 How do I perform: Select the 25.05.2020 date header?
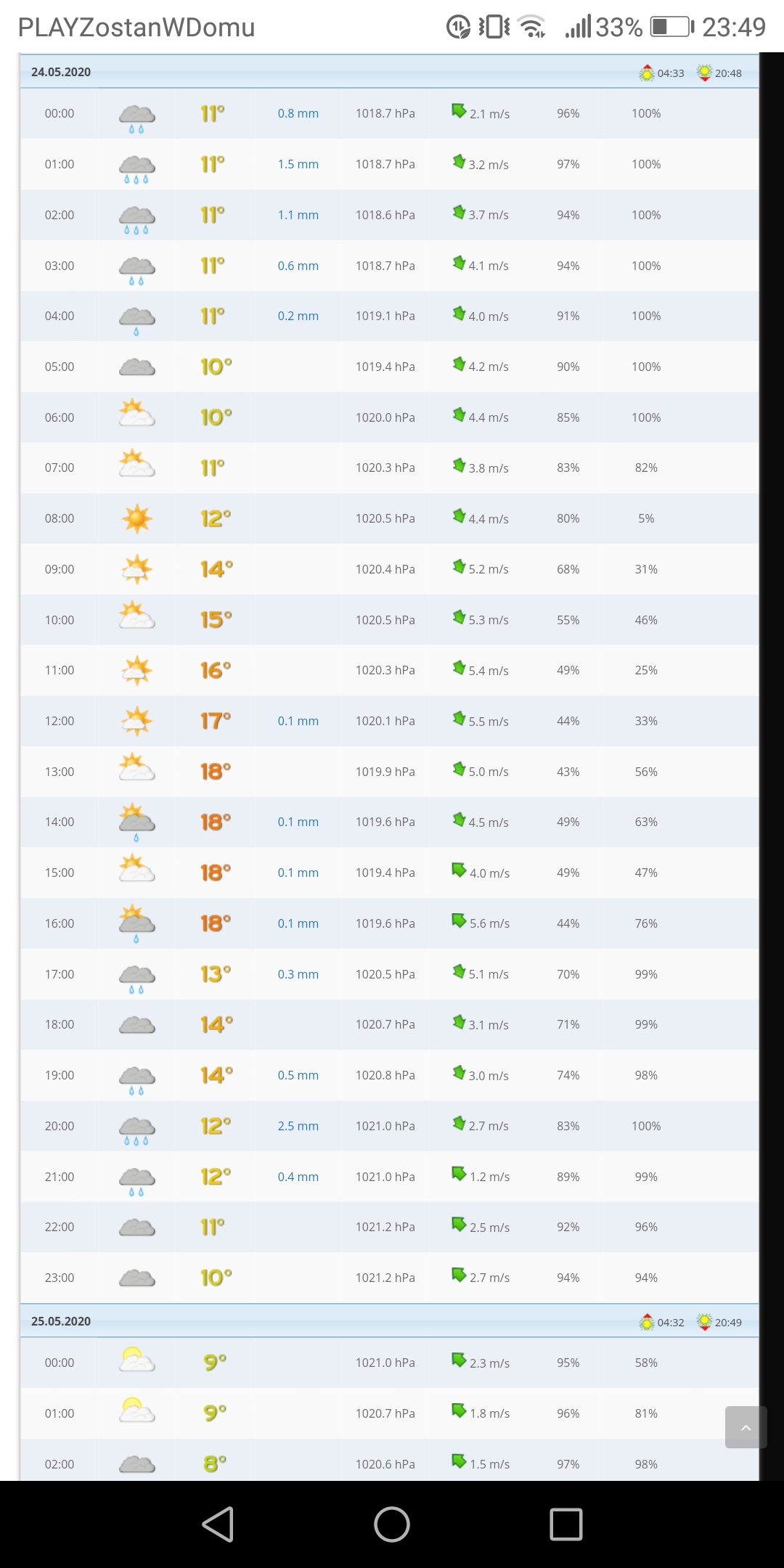click(61, 1321)
